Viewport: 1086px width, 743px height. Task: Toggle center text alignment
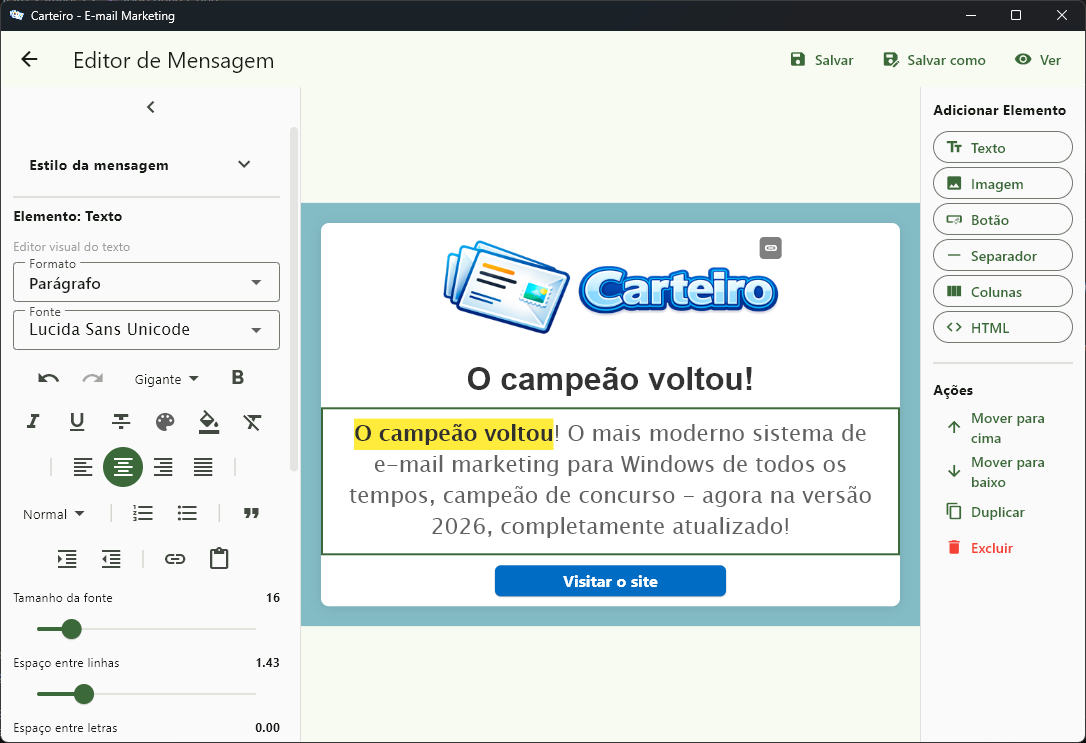[x=123, y=467]
